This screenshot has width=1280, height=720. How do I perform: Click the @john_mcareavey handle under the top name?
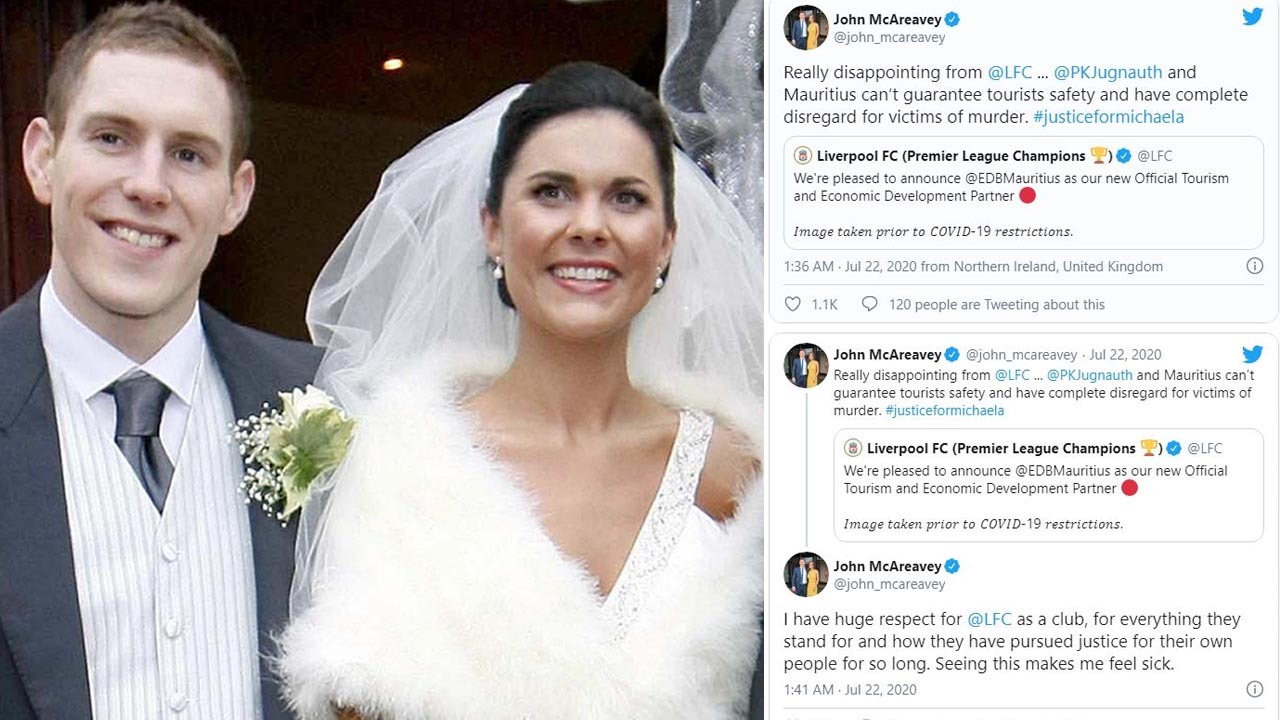[x=889, y=38]
